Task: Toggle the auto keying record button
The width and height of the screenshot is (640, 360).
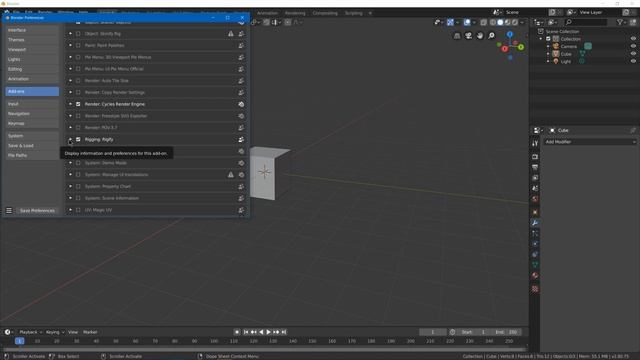Action: (237, 332)
